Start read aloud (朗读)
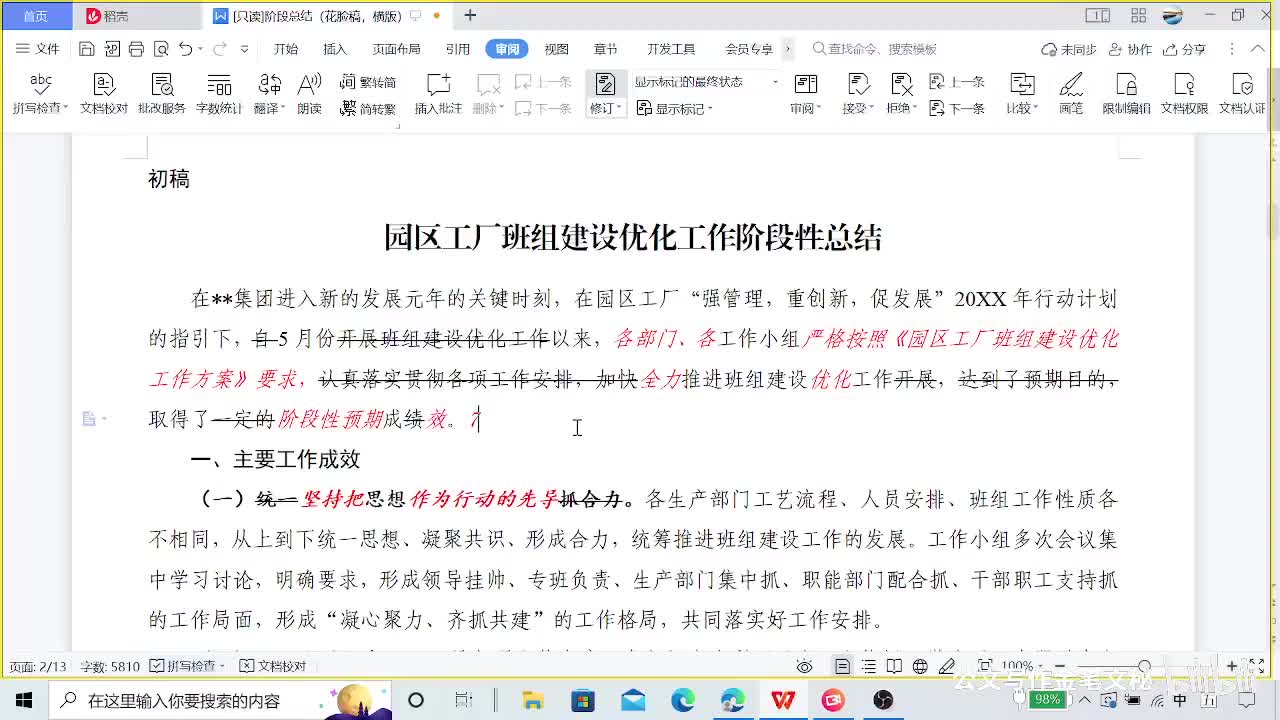 [x=310, y=94]
